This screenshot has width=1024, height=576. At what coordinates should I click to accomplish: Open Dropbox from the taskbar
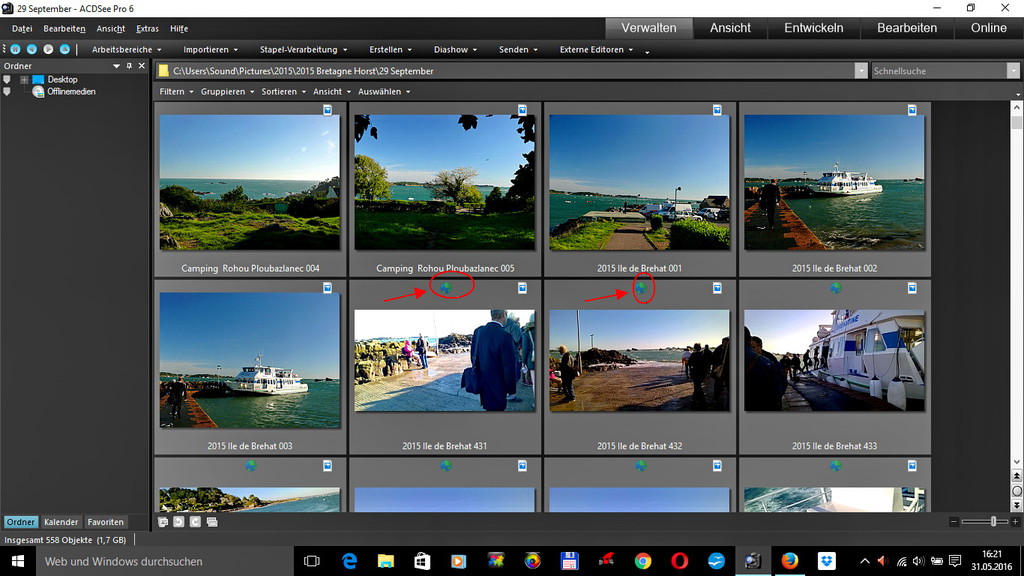(826, 561)
